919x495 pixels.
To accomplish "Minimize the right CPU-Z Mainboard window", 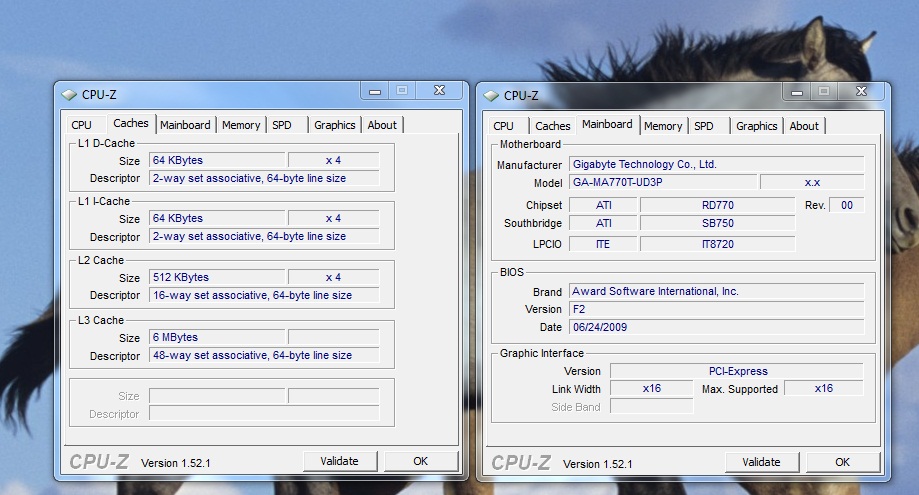I will click(796, 92).
